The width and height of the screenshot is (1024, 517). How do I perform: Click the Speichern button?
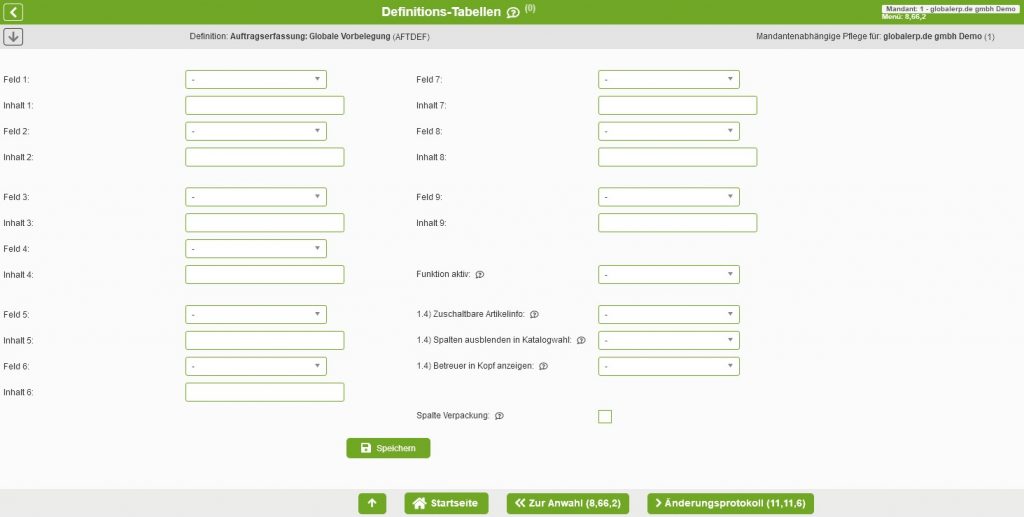pyautogui.click(x=388, y=448)
